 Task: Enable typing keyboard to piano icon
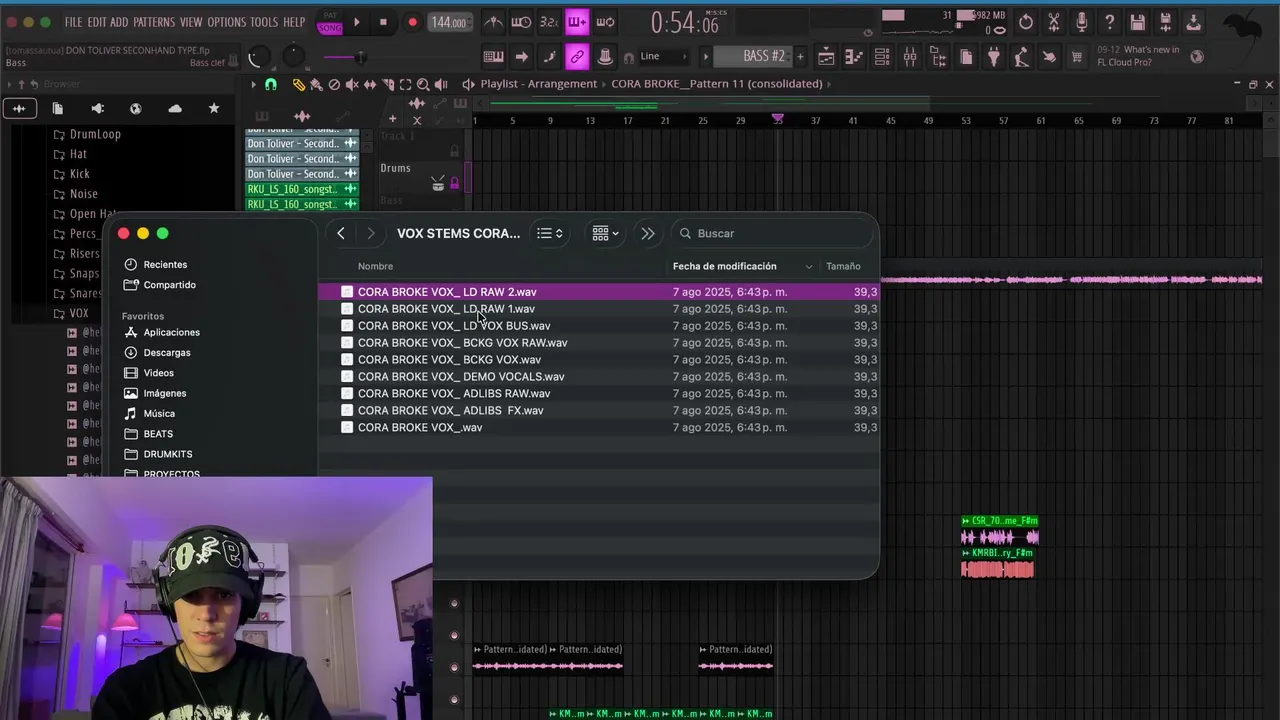493,57
